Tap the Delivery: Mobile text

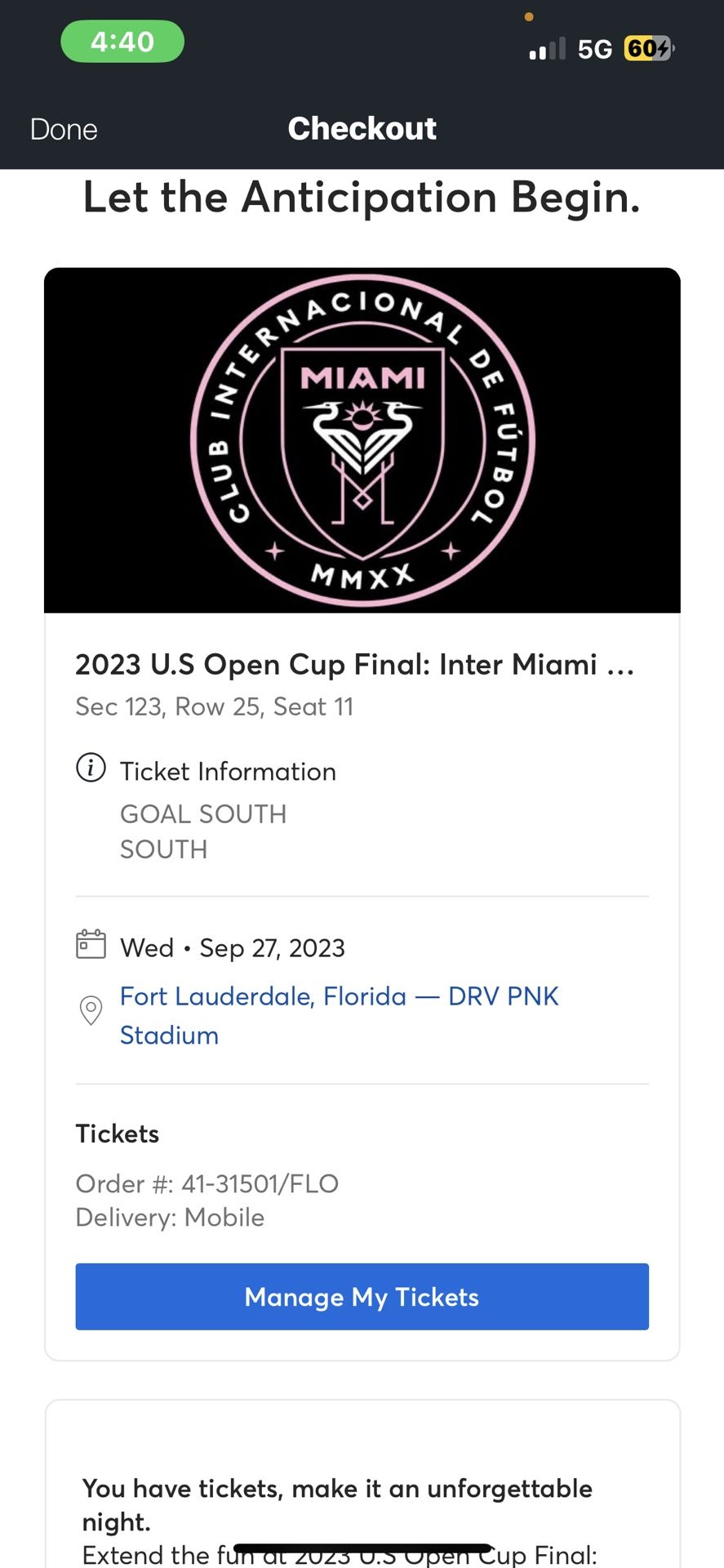click(170, 1218)
